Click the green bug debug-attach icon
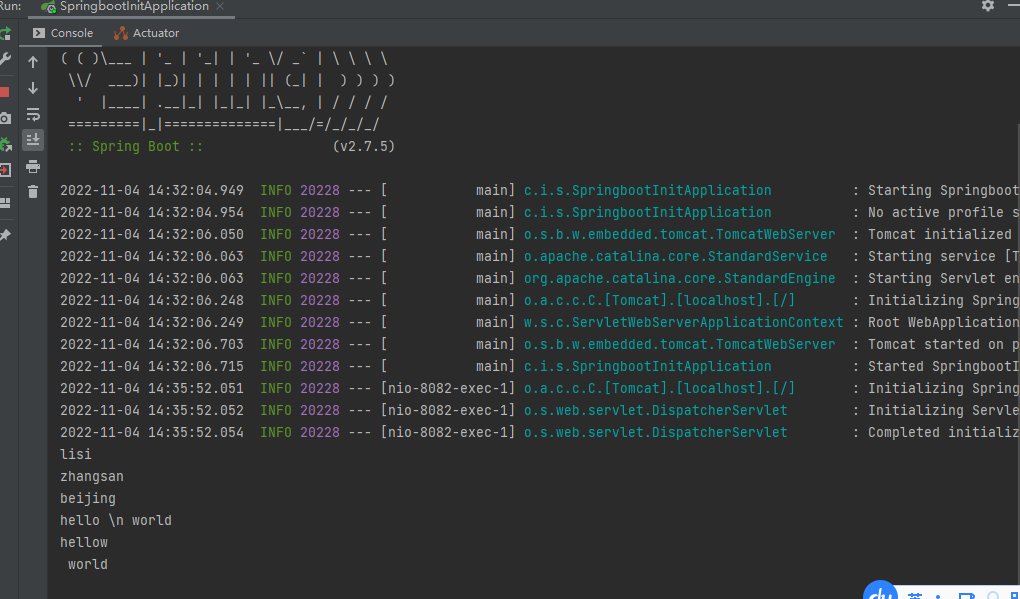 pos(5,144)
